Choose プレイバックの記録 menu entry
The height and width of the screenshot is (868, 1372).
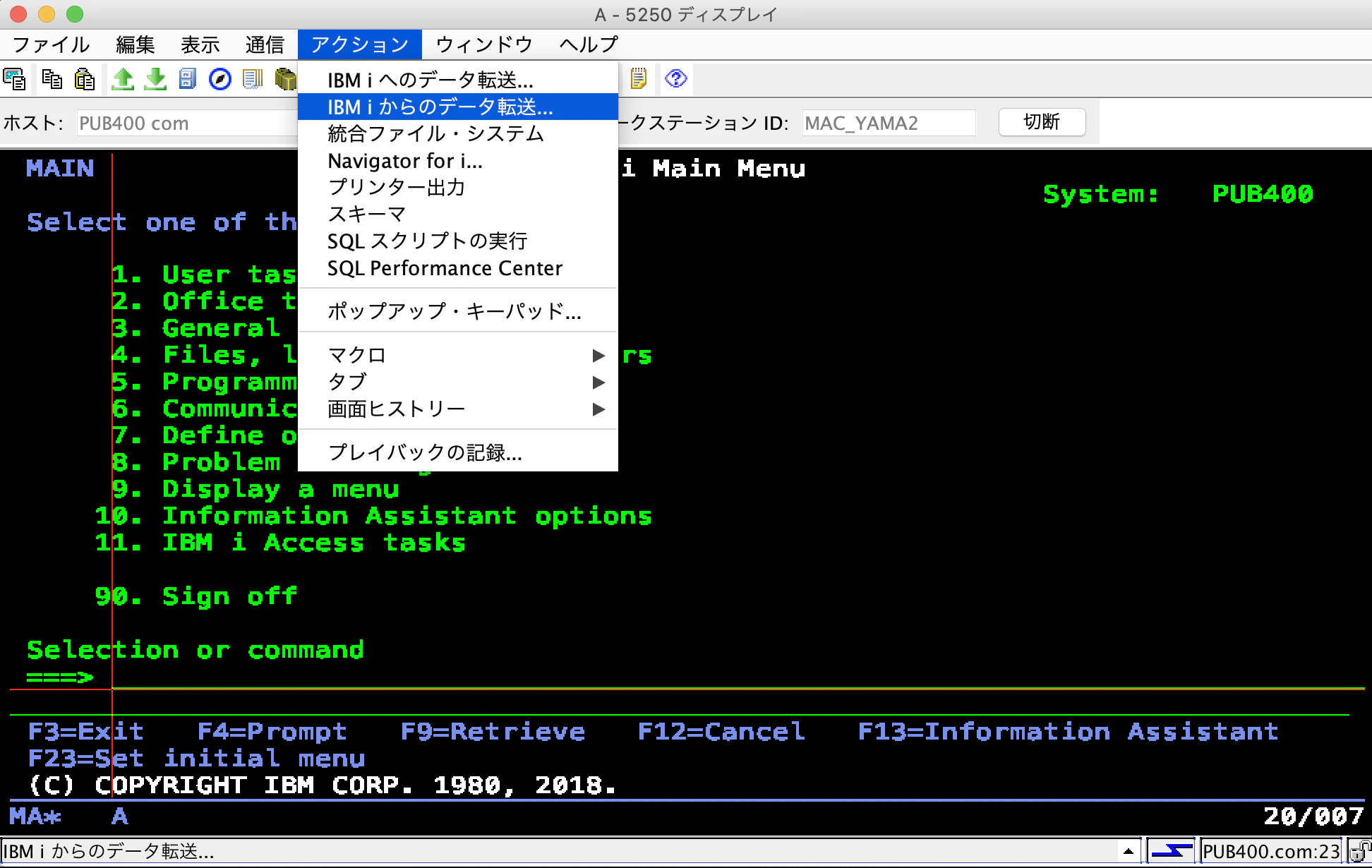[x=458, y=452]
